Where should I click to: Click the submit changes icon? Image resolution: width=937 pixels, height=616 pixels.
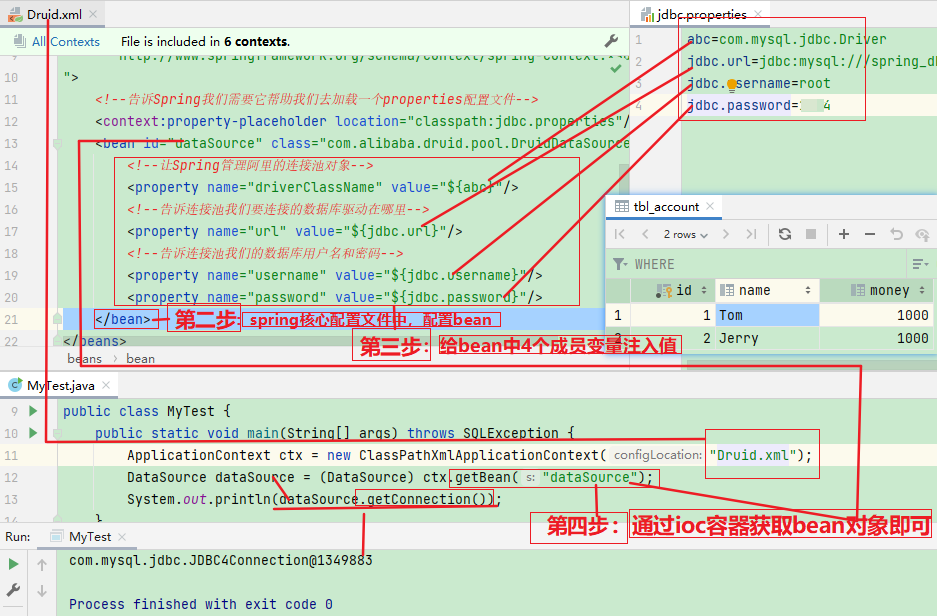click(x=922, y=235)
